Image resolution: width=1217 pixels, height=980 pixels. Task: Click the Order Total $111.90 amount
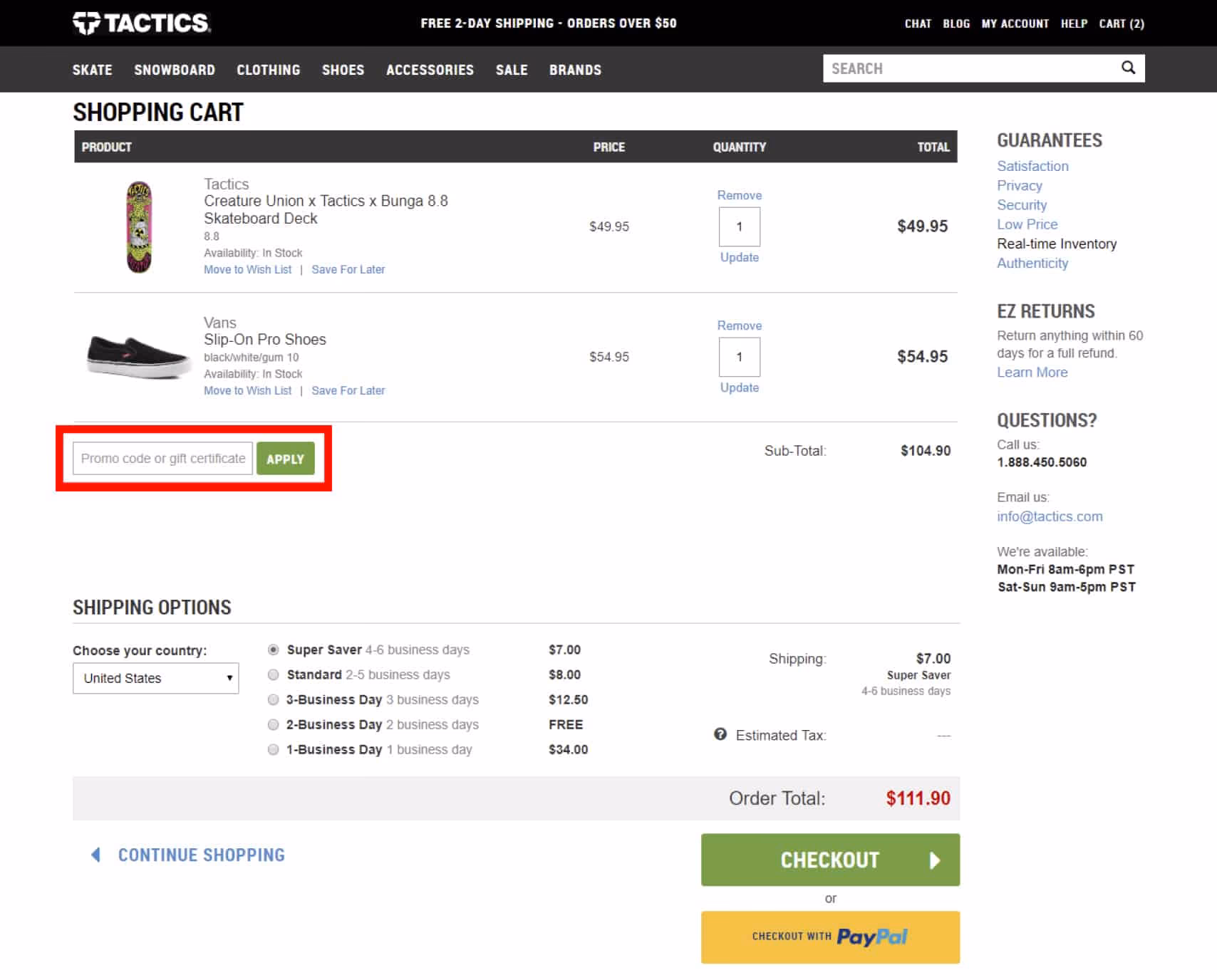[918, 798]
